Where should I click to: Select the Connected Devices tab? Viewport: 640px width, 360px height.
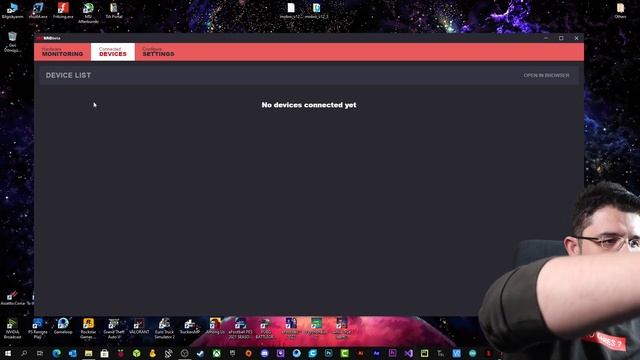pyautogui.click(x=113, y=52)
